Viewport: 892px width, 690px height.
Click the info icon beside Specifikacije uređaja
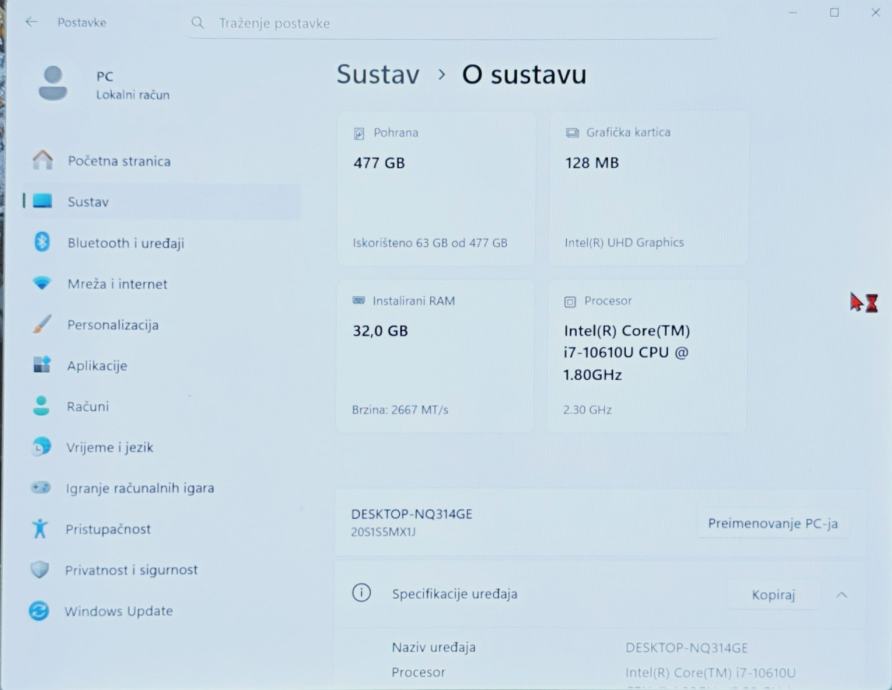(361, 593)
